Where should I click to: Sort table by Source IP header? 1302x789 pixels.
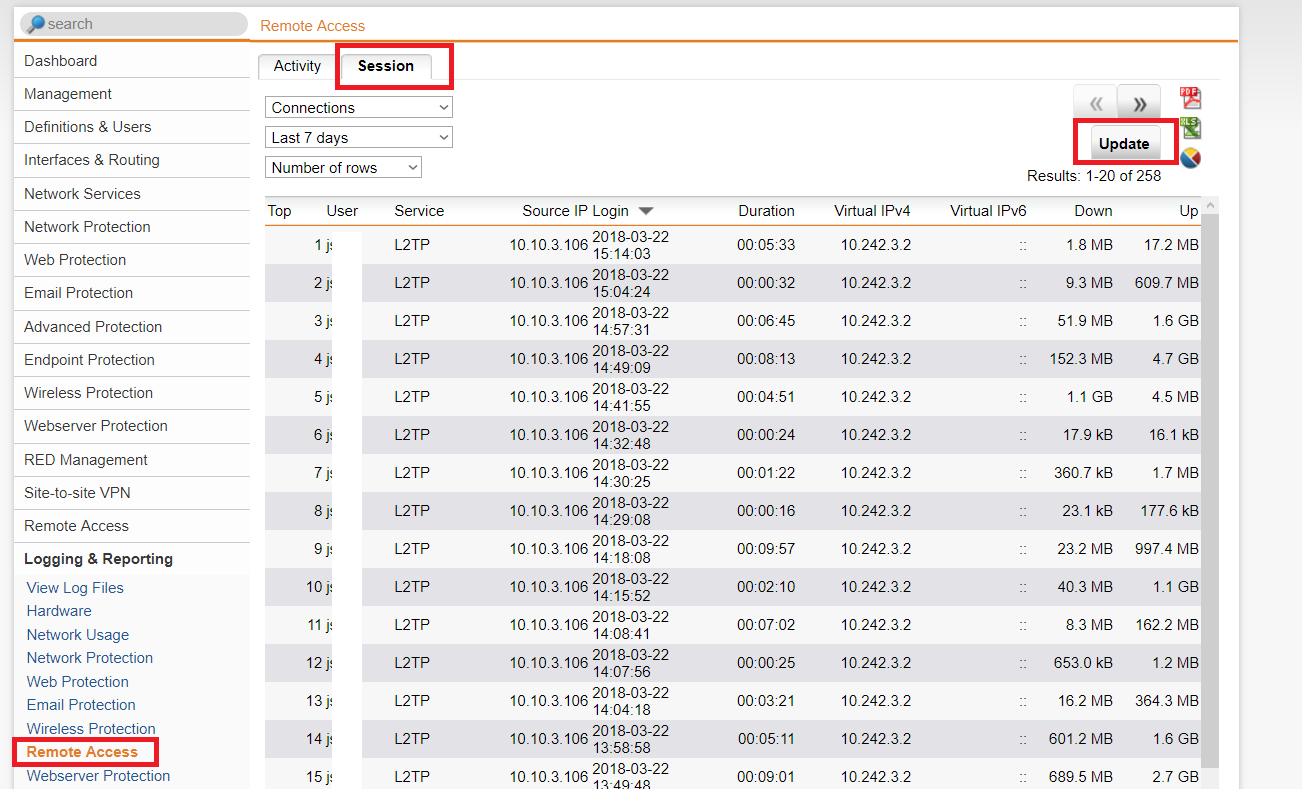pyautogui.click(x=555, y=211)
